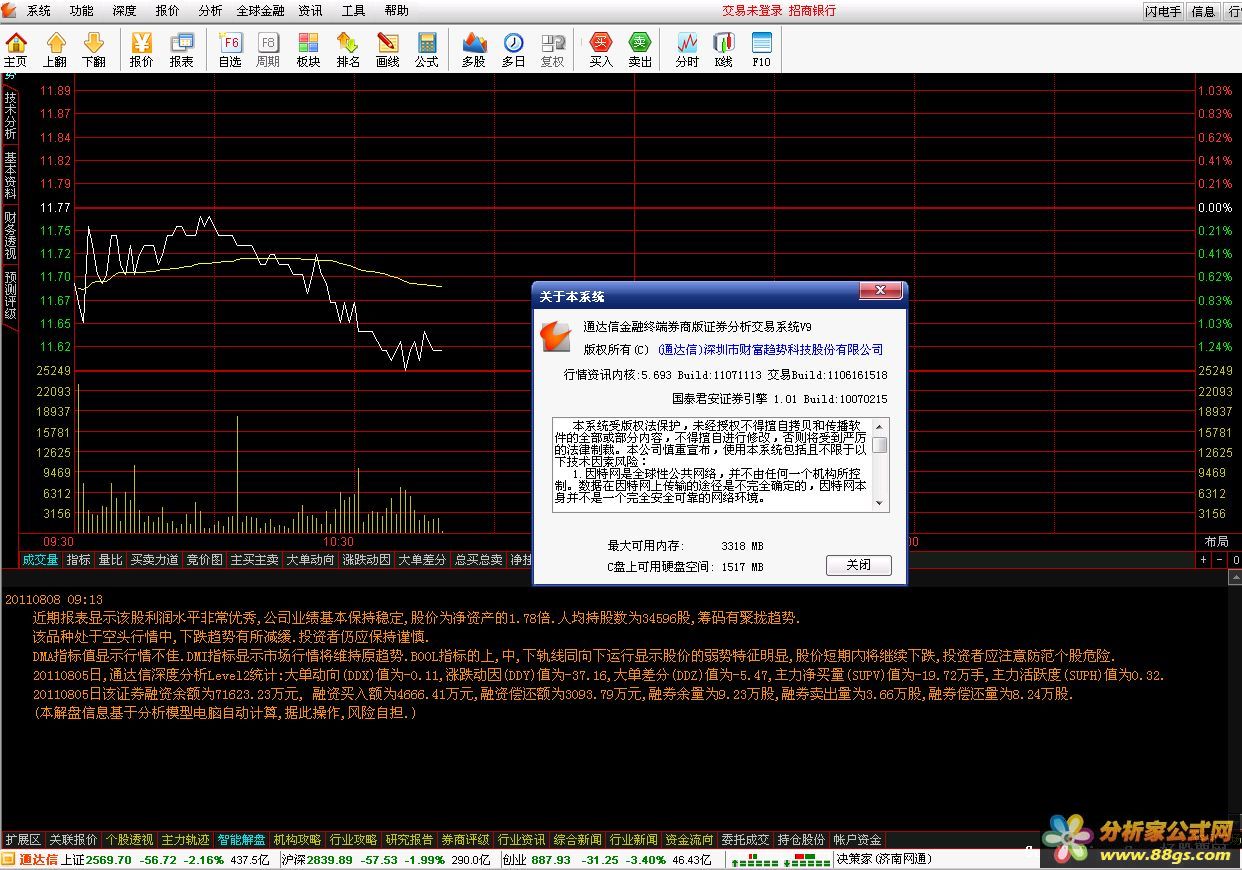The width and height of the screenshot is (1242, 870).
Task: Switch to K线 candlestick icon
Action: click(724, 50)
